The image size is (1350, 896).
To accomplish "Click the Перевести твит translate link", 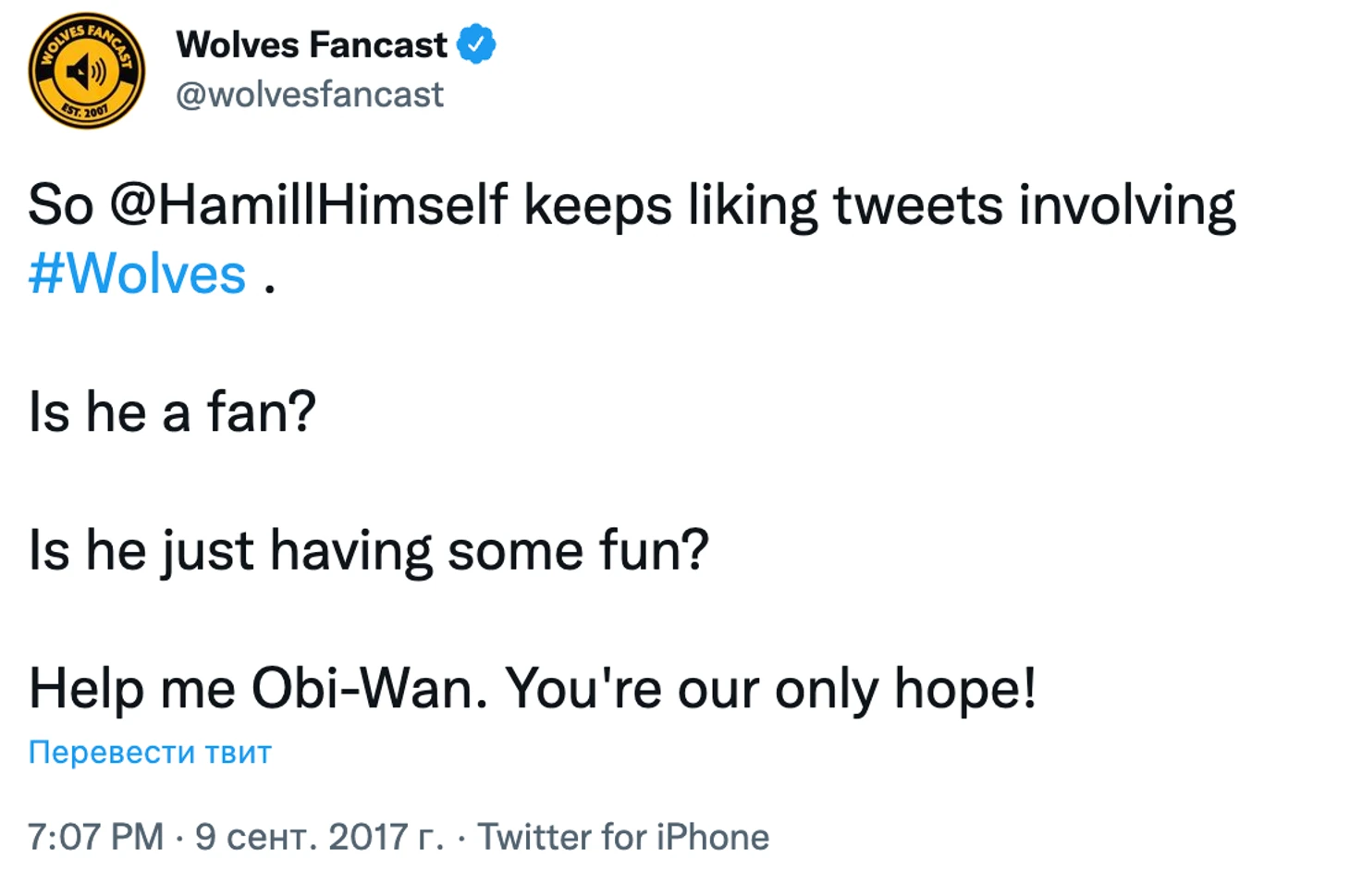I will [x=150, y=753].
